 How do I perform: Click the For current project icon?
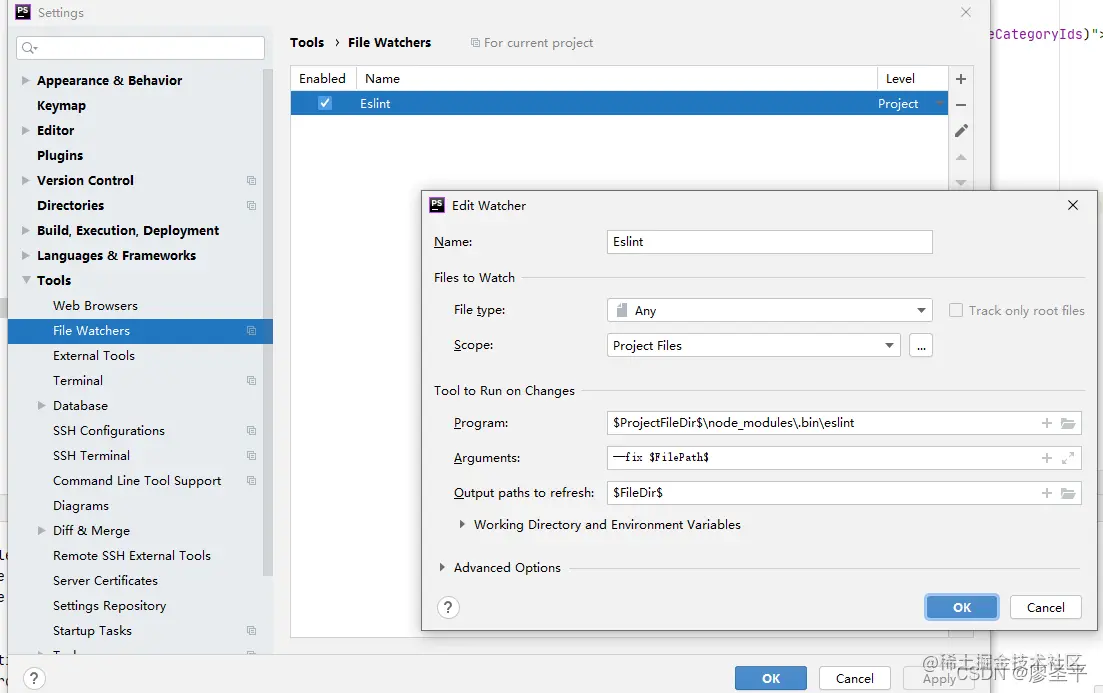click(x=475, y=43)
